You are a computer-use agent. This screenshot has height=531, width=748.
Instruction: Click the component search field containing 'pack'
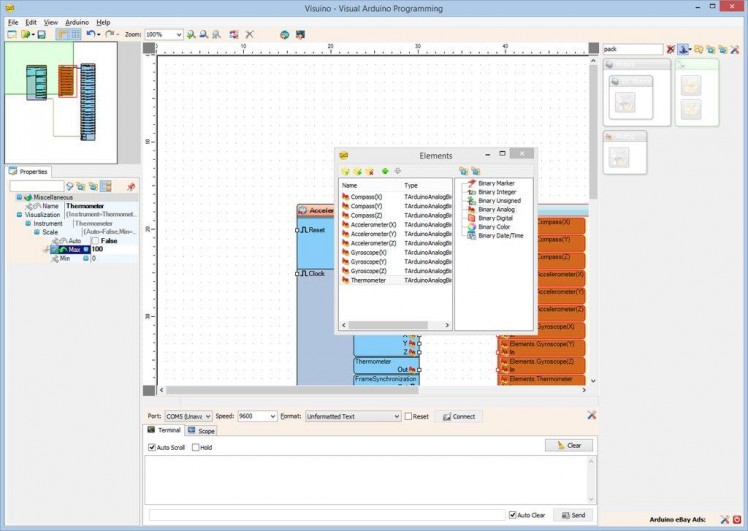pos(633,48)
